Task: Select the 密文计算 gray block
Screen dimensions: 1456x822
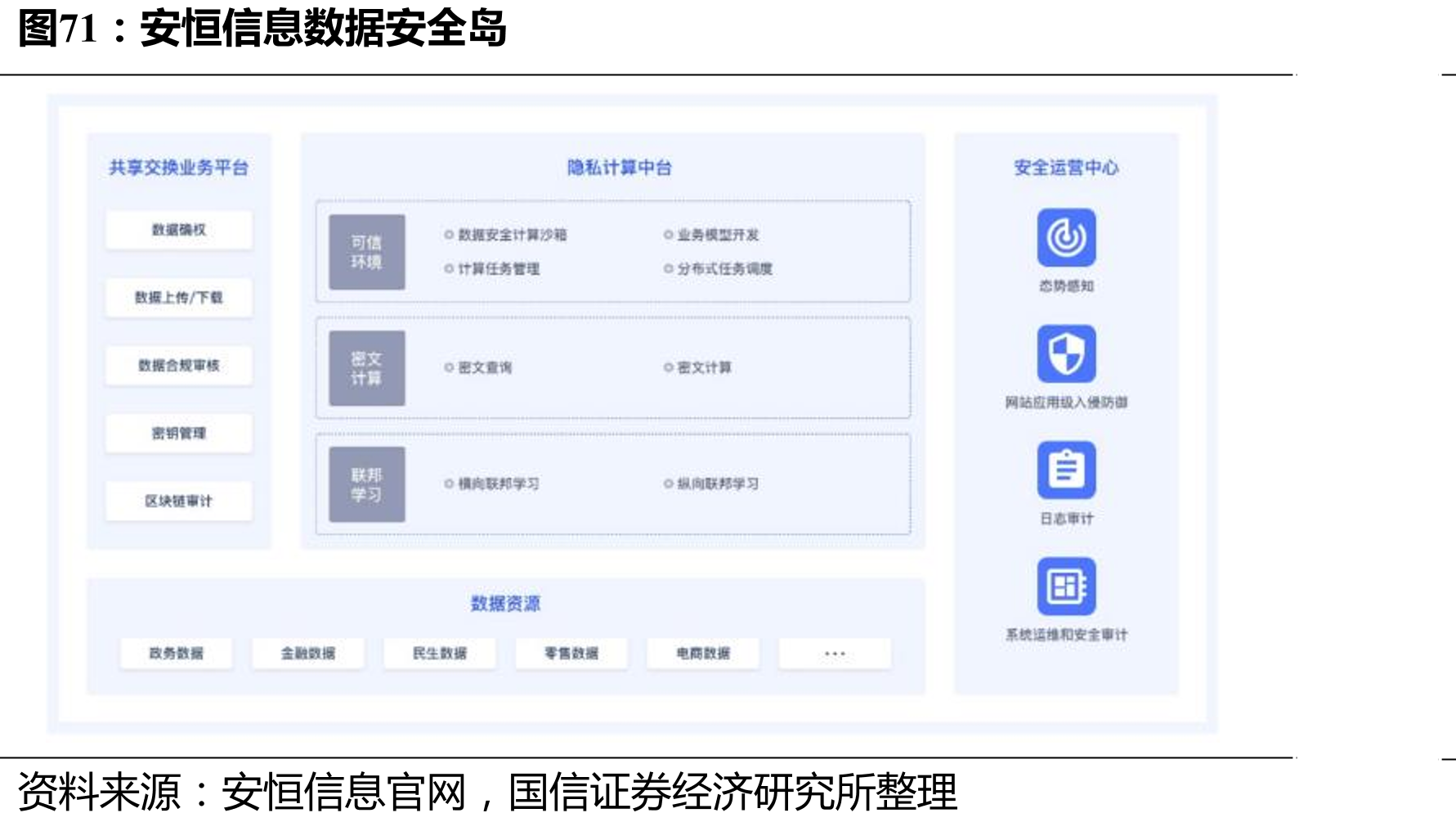Action: click(x=367, y=368)
